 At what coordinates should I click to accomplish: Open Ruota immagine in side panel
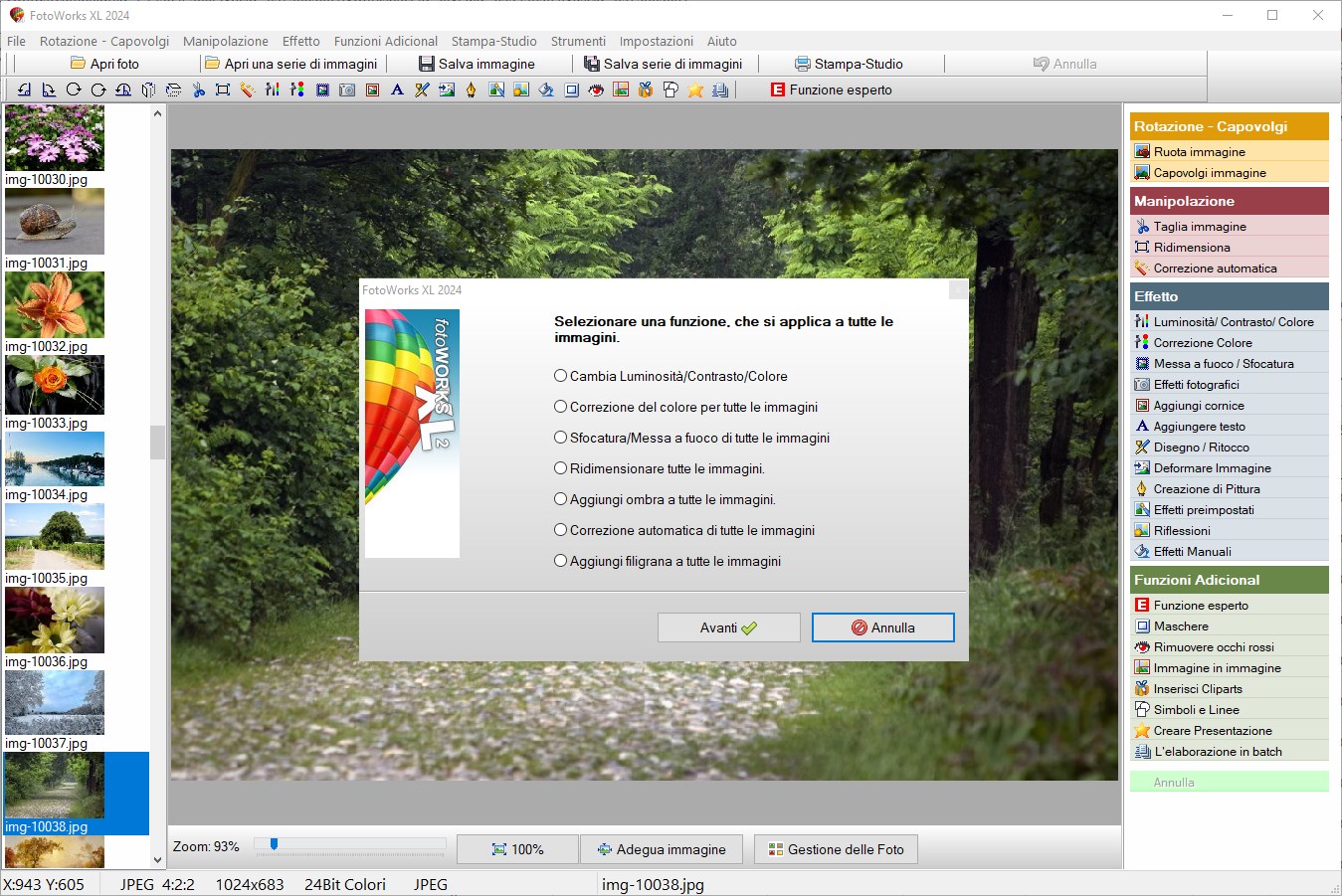(x=1229, y=151)
